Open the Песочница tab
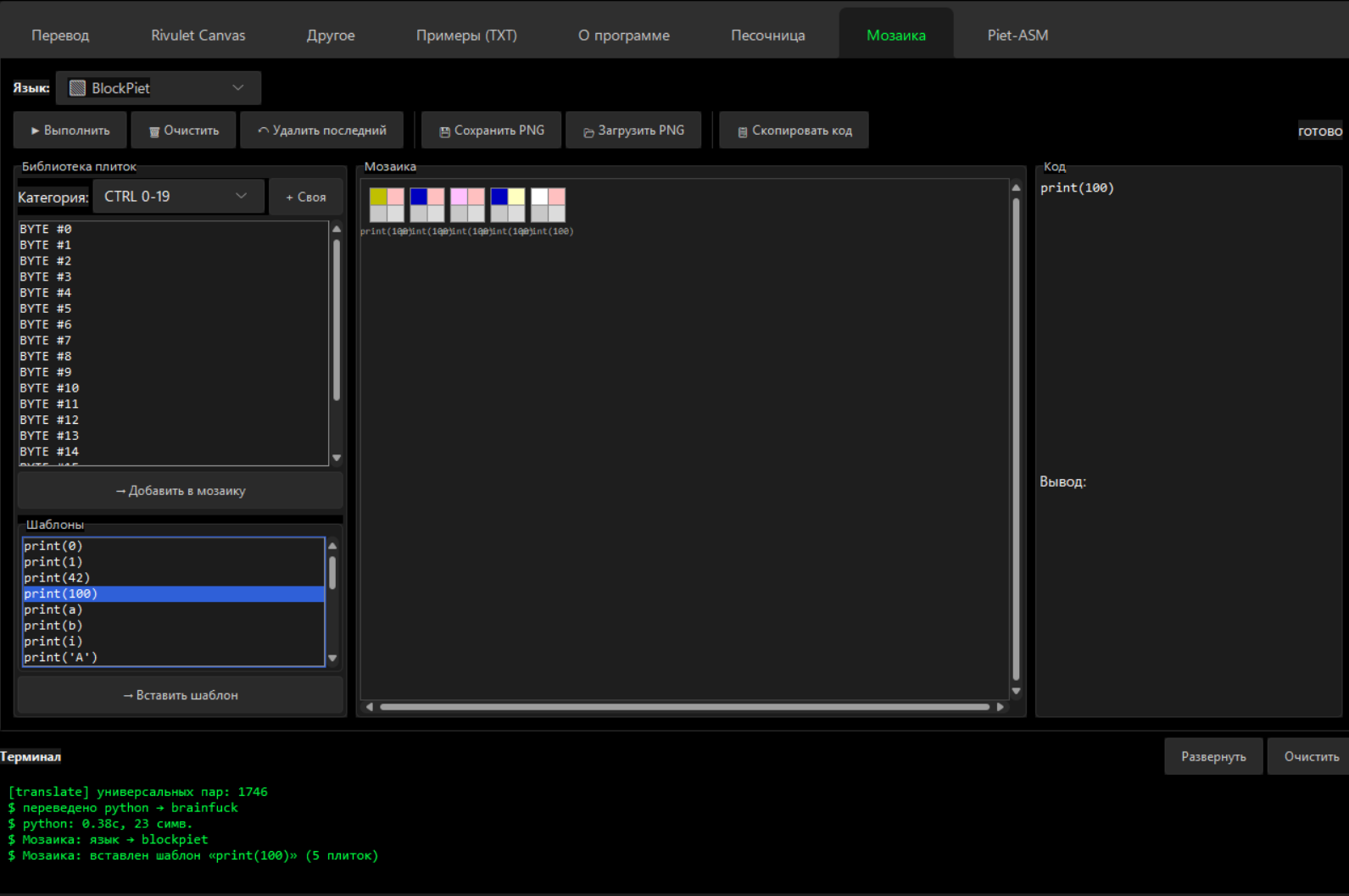Viewport: 1349px width, 896px height. pyautogui.click(x=768, y=35)
